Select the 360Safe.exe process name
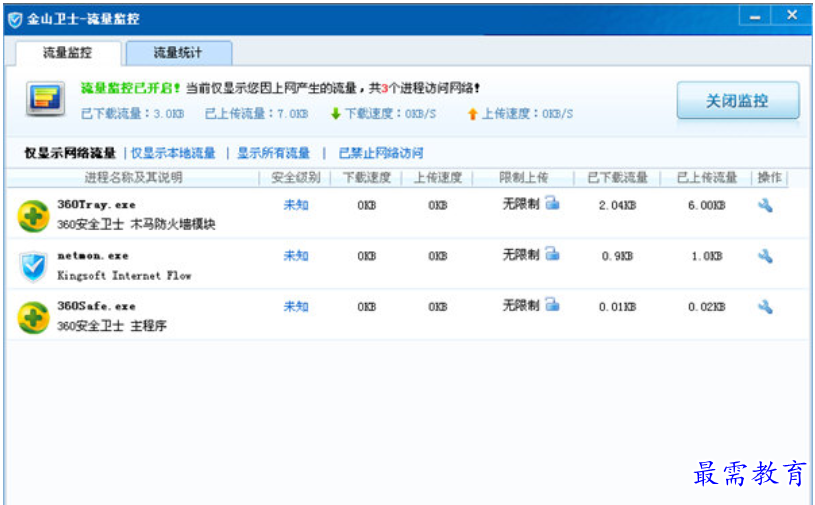815x505 pixels. click(x=96, y=306)
